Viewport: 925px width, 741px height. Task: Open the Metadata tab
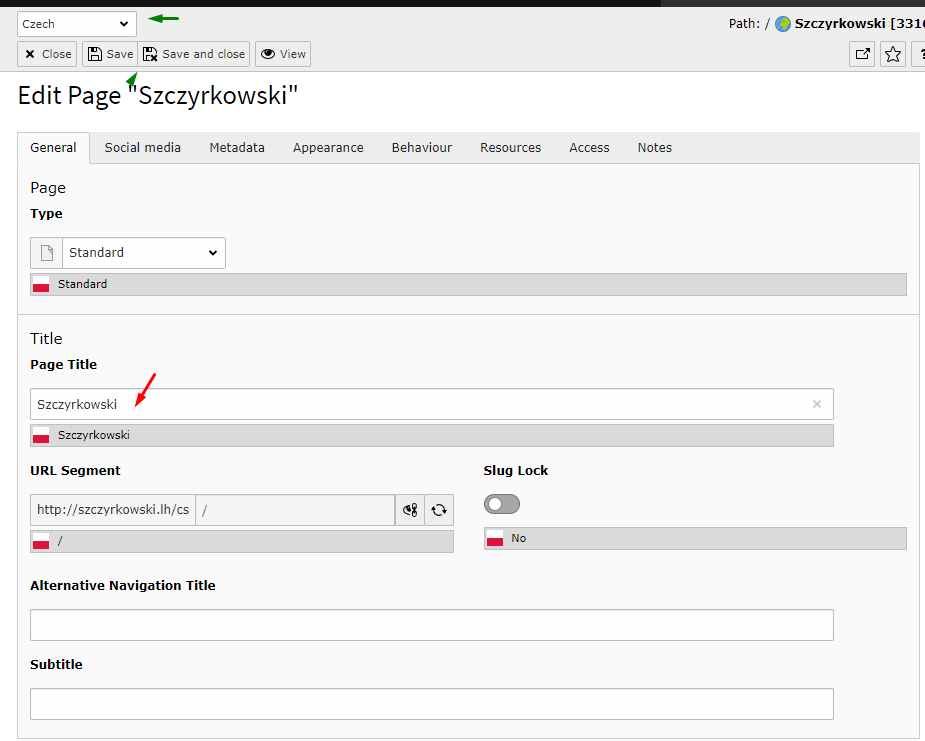click(237, 147)
